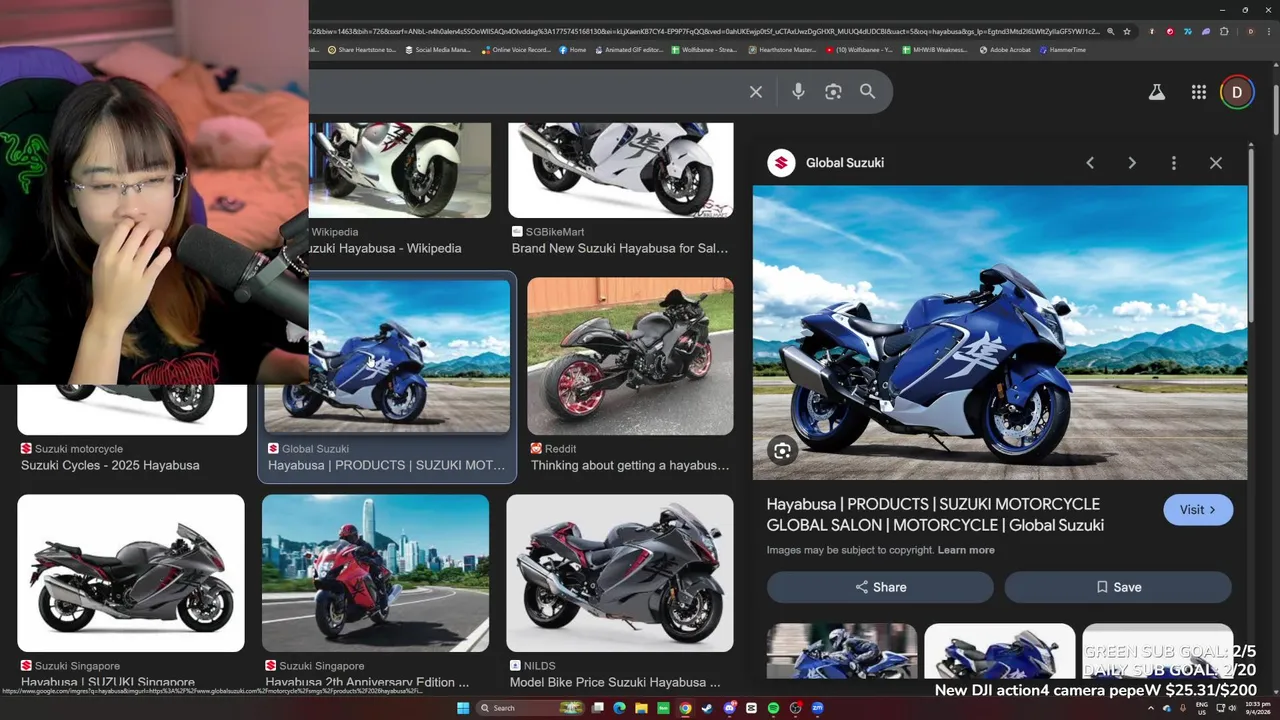Open the Chrome three-dot menu
This screenshot has height=720, width=1280.
1269,32
